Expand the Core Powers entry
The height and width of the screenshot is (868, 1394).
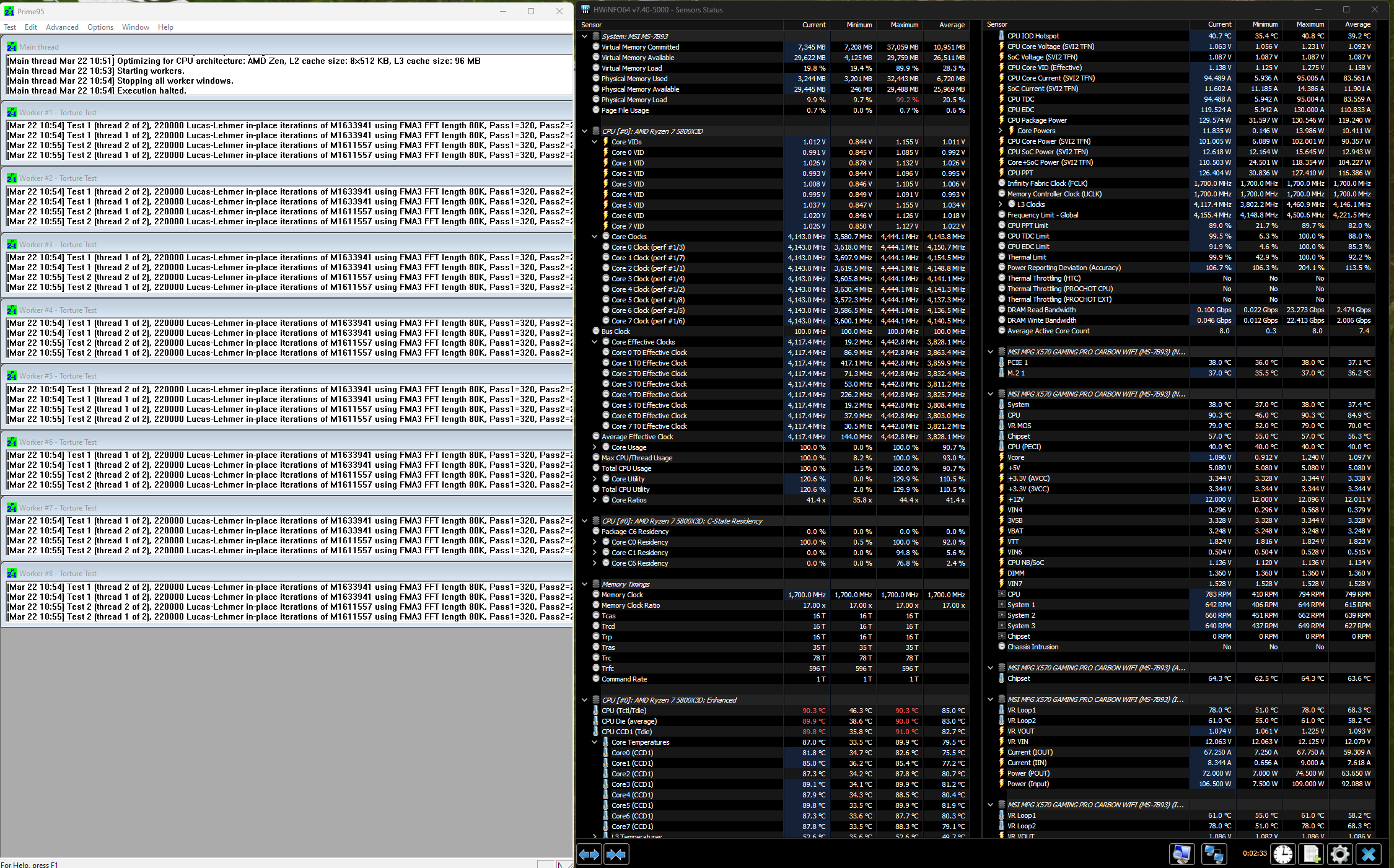pyautogui.click(x=1002, y=131)
